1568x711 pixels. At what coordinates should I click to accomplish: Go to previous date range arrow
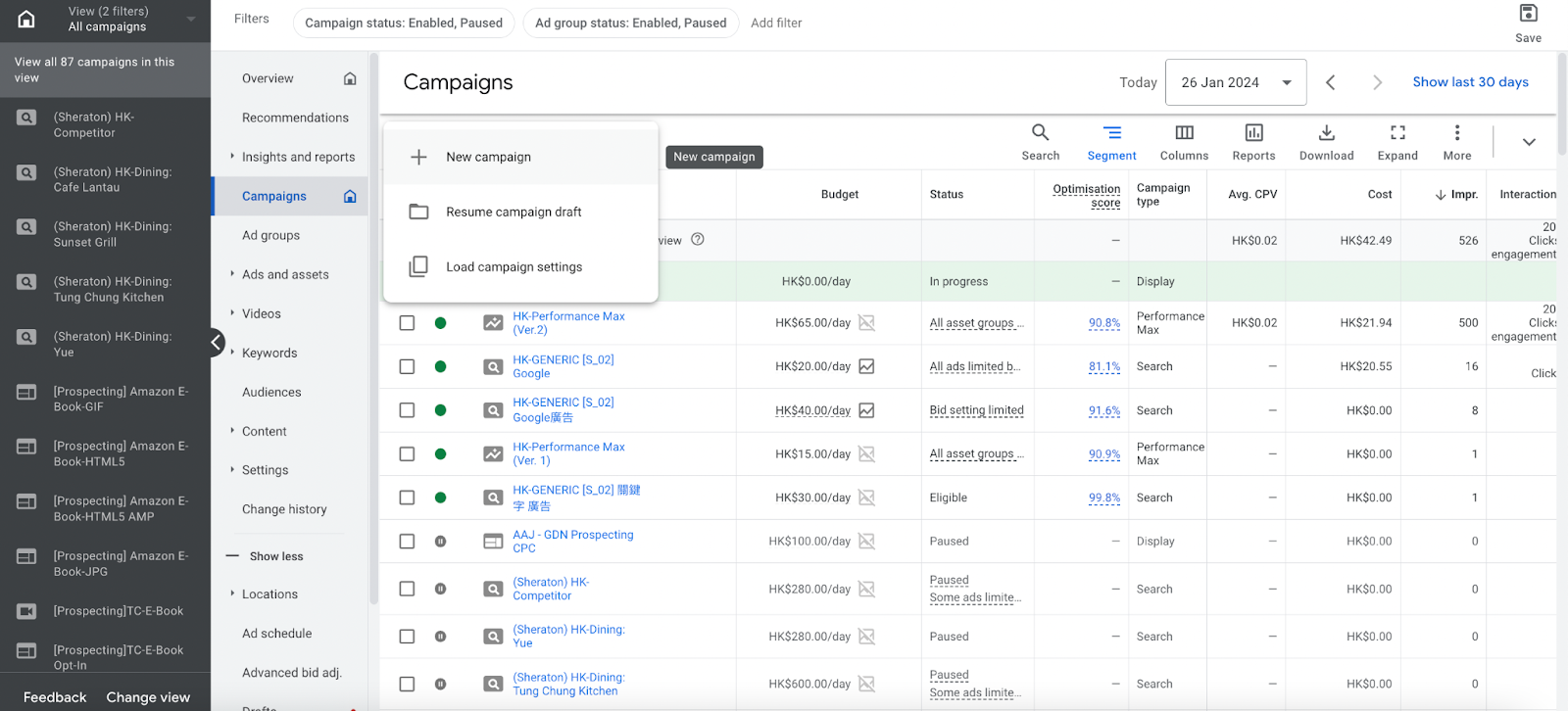coord(1330,82)
